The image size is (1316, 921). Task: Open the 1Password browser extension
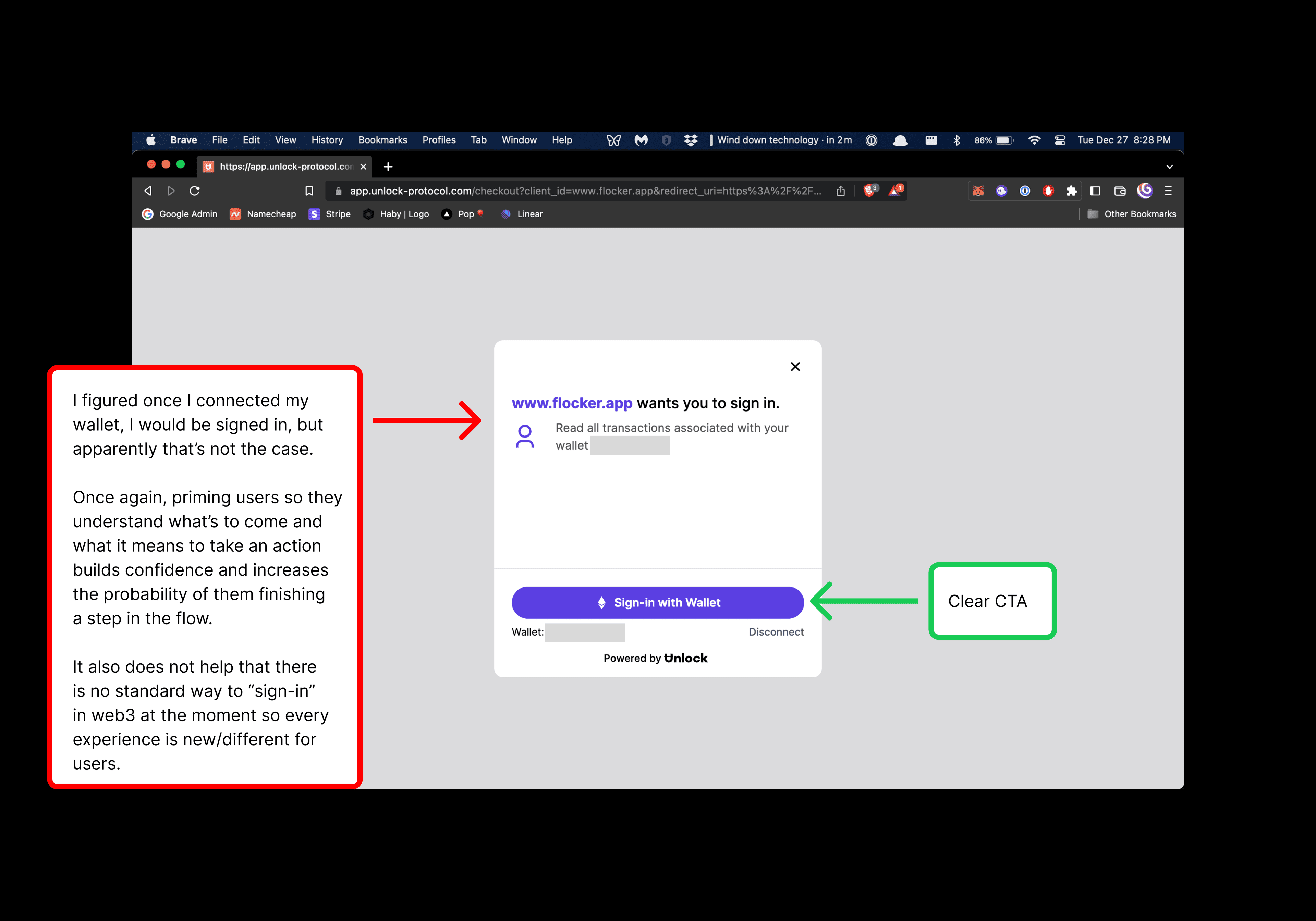(x=1025, y=191)
